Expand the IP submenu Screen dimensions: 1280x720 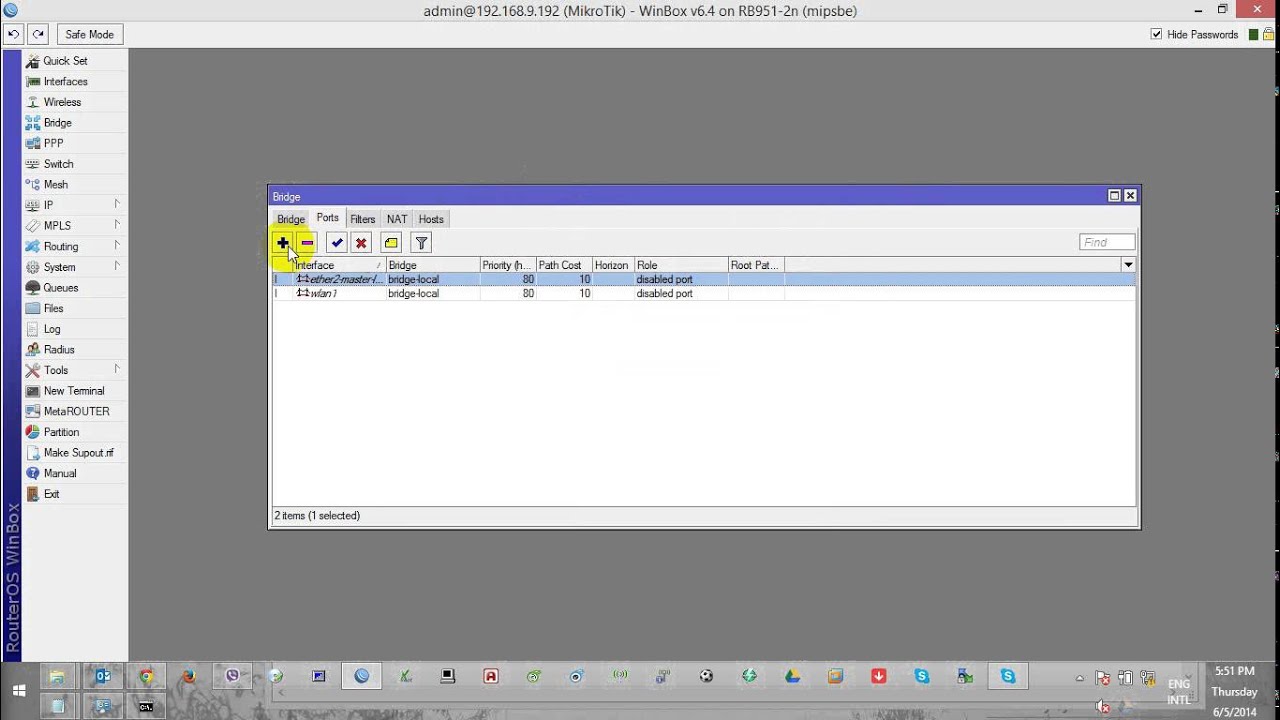click(x=75, y=205)
